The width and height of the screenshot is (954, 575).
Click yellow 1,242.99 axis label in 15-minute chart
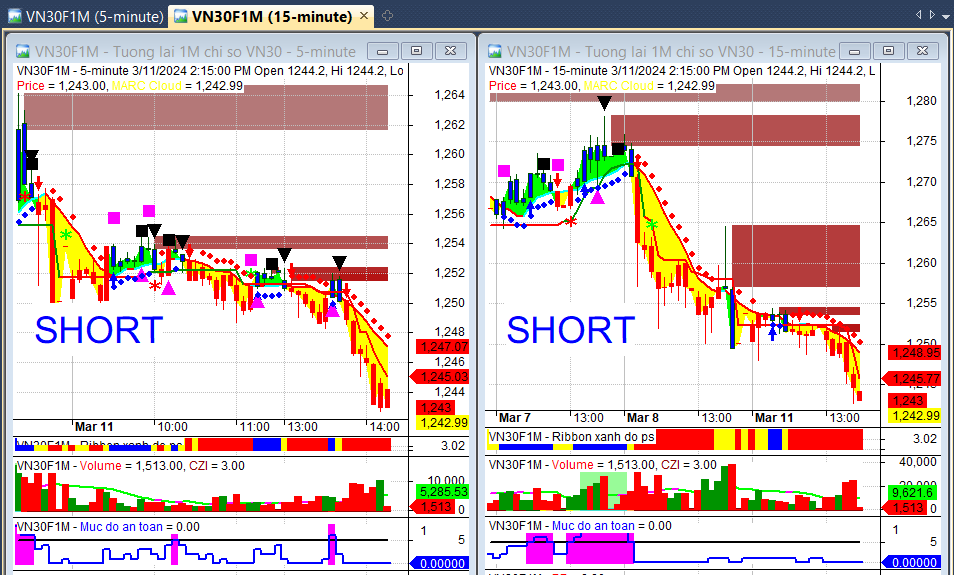914,416
